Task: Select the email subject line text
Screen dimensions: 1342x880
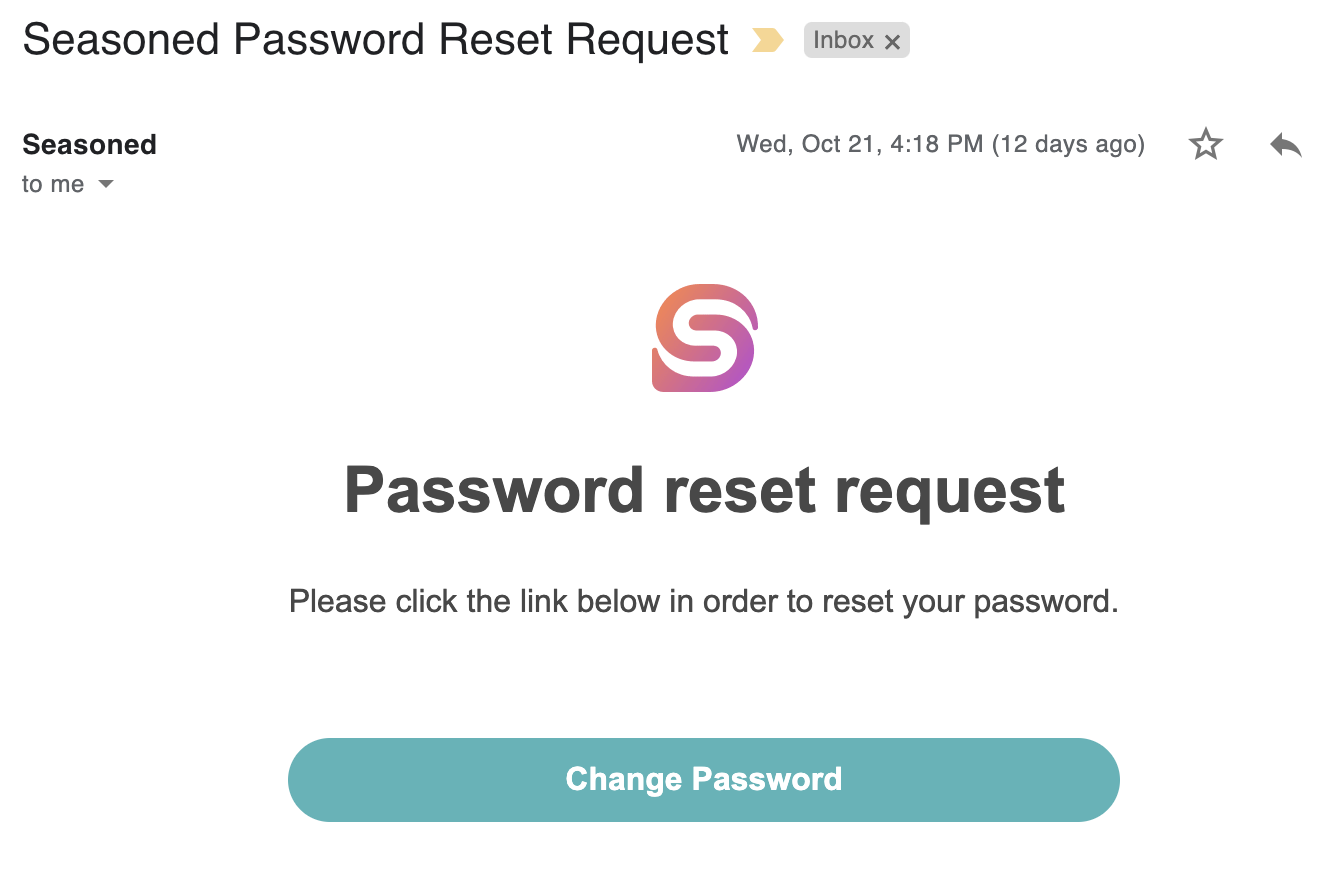Action: 376,40
